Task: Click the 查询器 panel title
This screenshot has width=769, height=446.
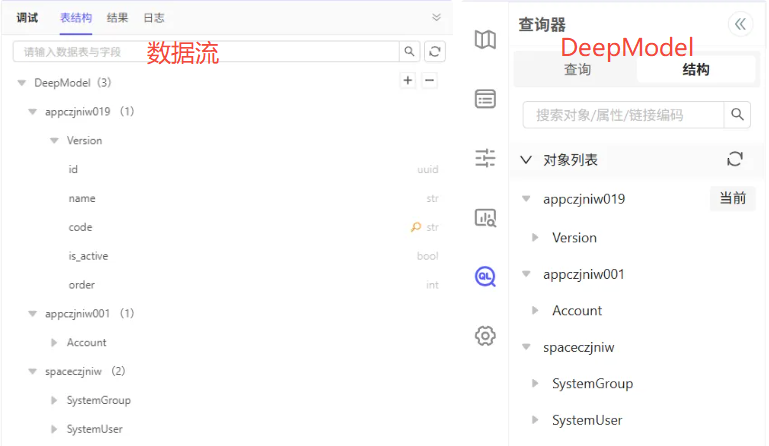Action: (542, 25)
